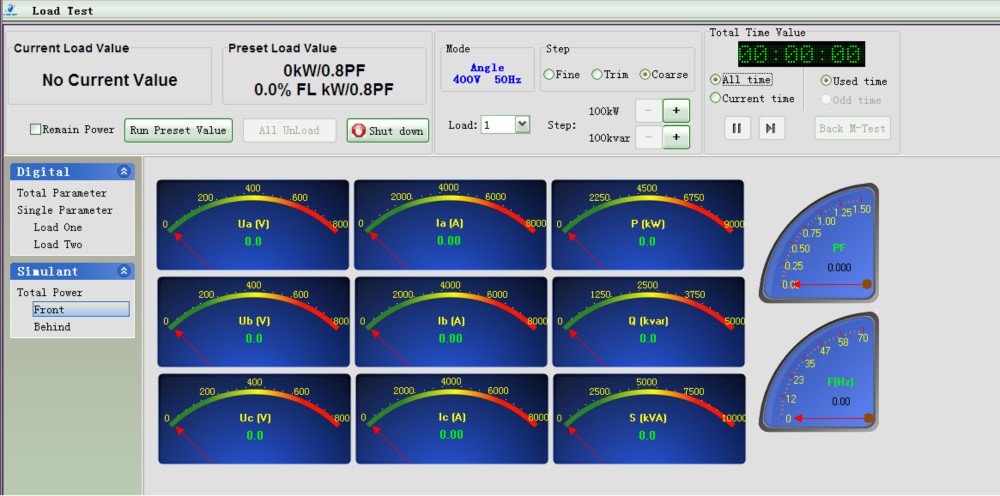Decrease the kvar step with minus button
The image size is (1000, 496).
coord(648,137)
